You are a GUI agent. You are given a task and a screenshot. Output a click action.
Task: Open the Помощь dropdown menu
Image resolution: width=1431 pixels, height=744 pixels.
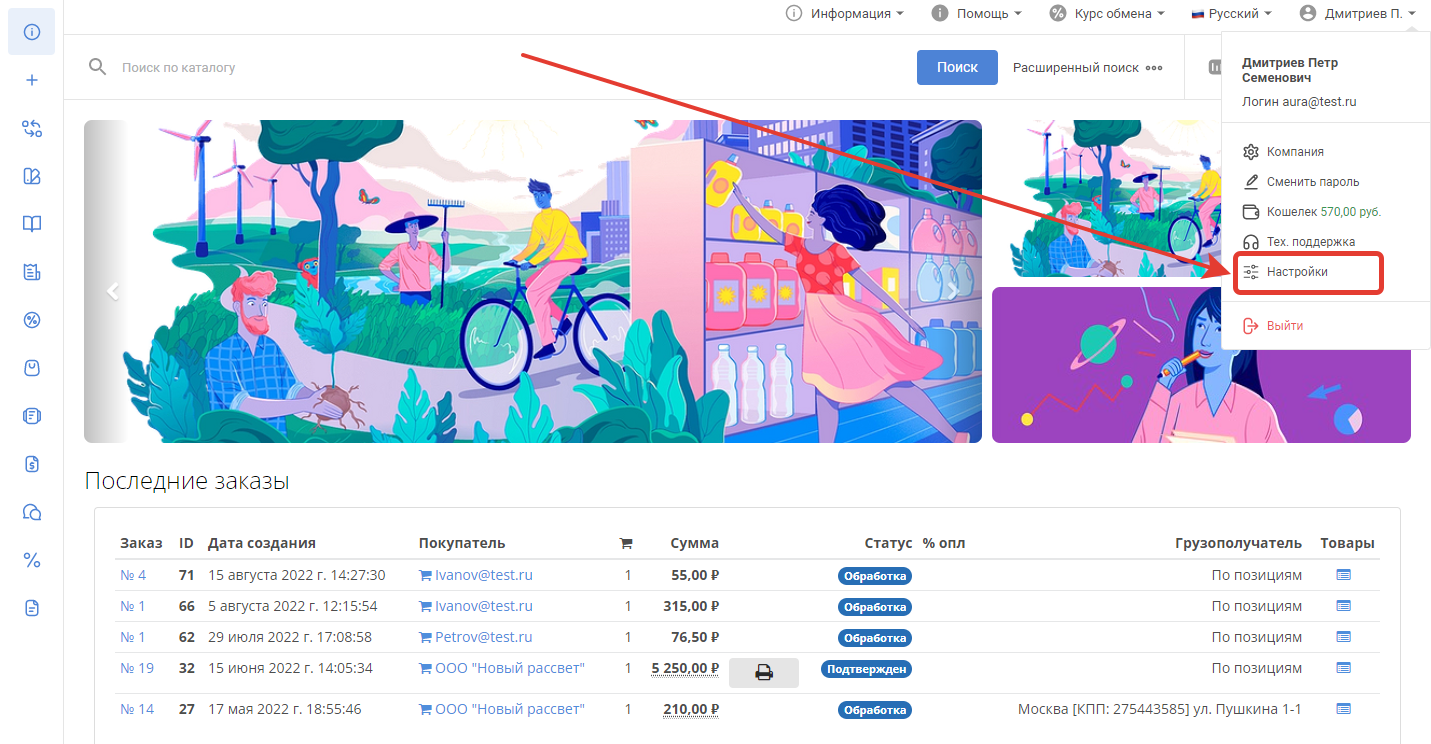click(976, 14)
